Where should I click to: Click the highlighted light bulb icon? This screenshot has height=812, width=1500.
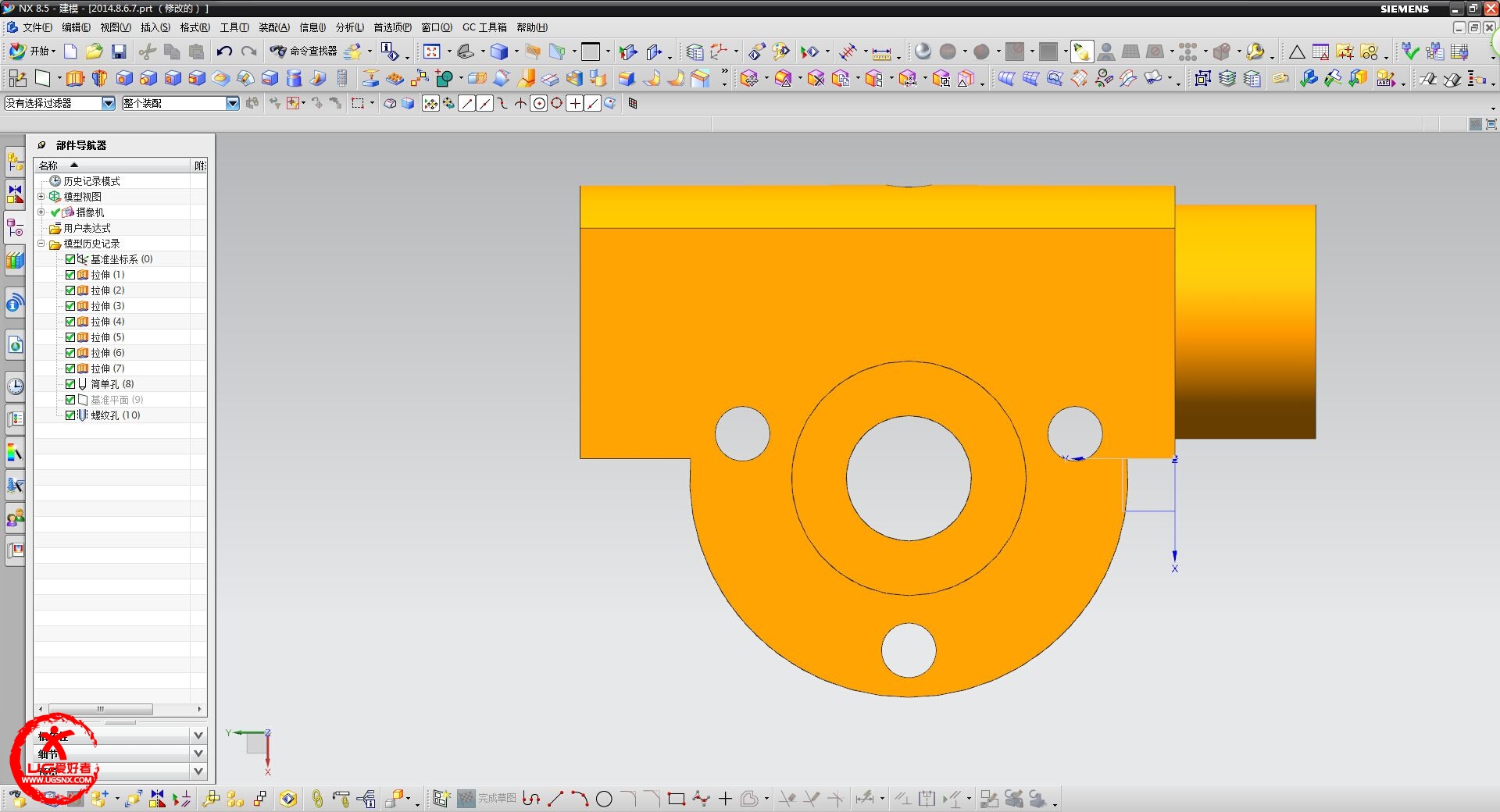click(1081, 52)
